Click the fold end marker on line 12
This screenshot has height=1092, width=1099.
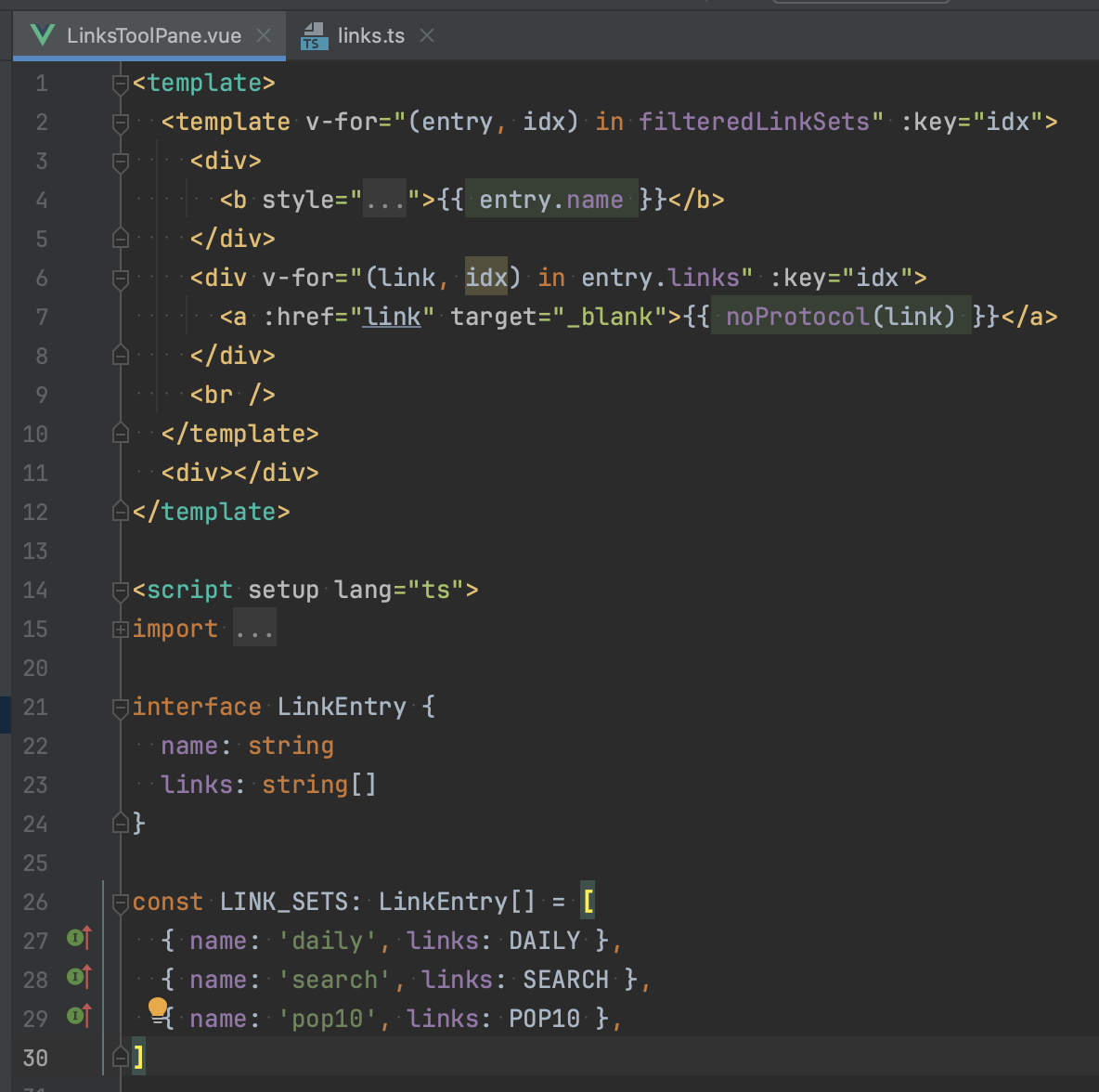click(x=121, y=512)
